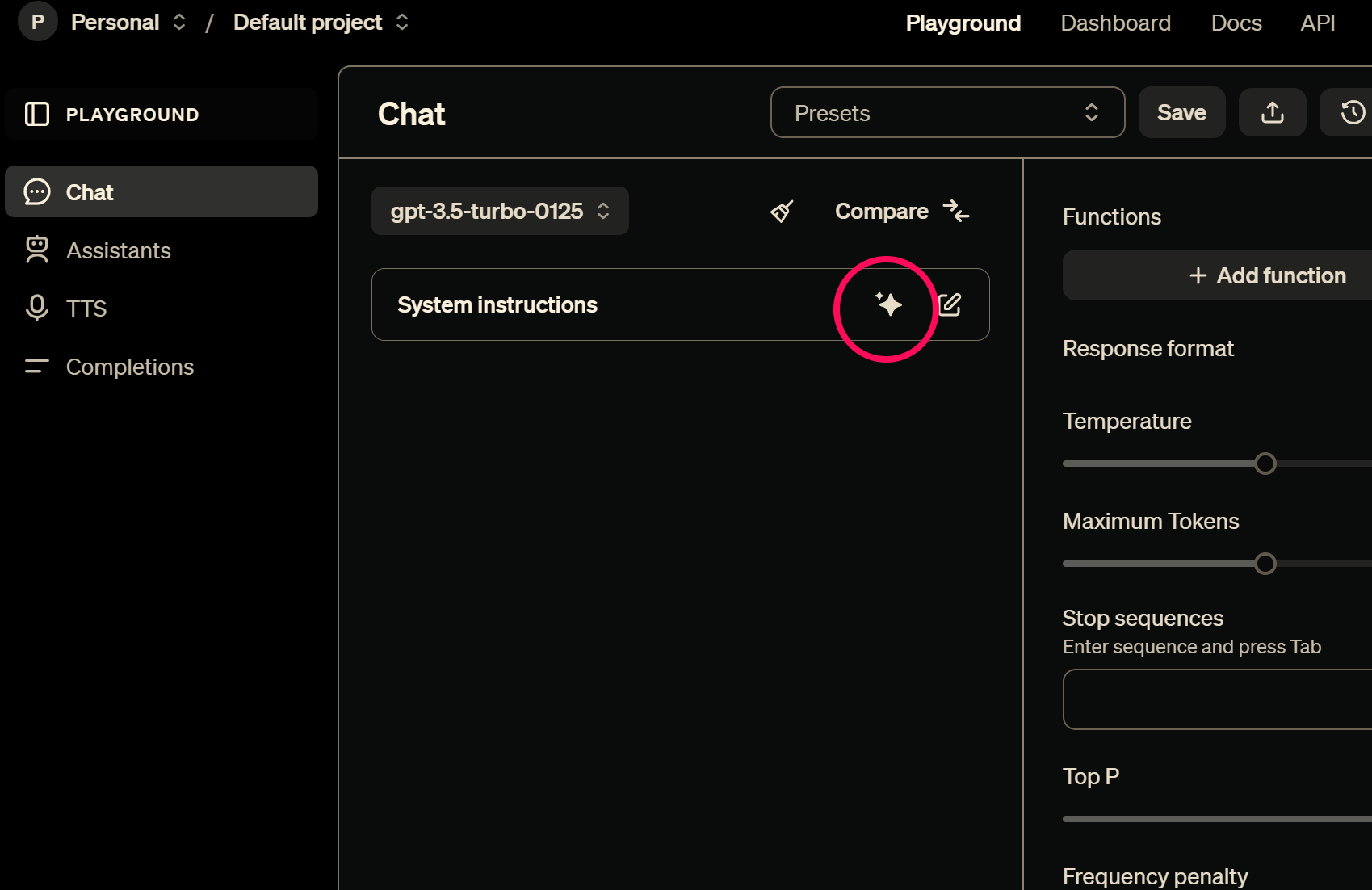Open the Default project switcher
This screenshot has width=1372, height=890.
click(321, 22)
